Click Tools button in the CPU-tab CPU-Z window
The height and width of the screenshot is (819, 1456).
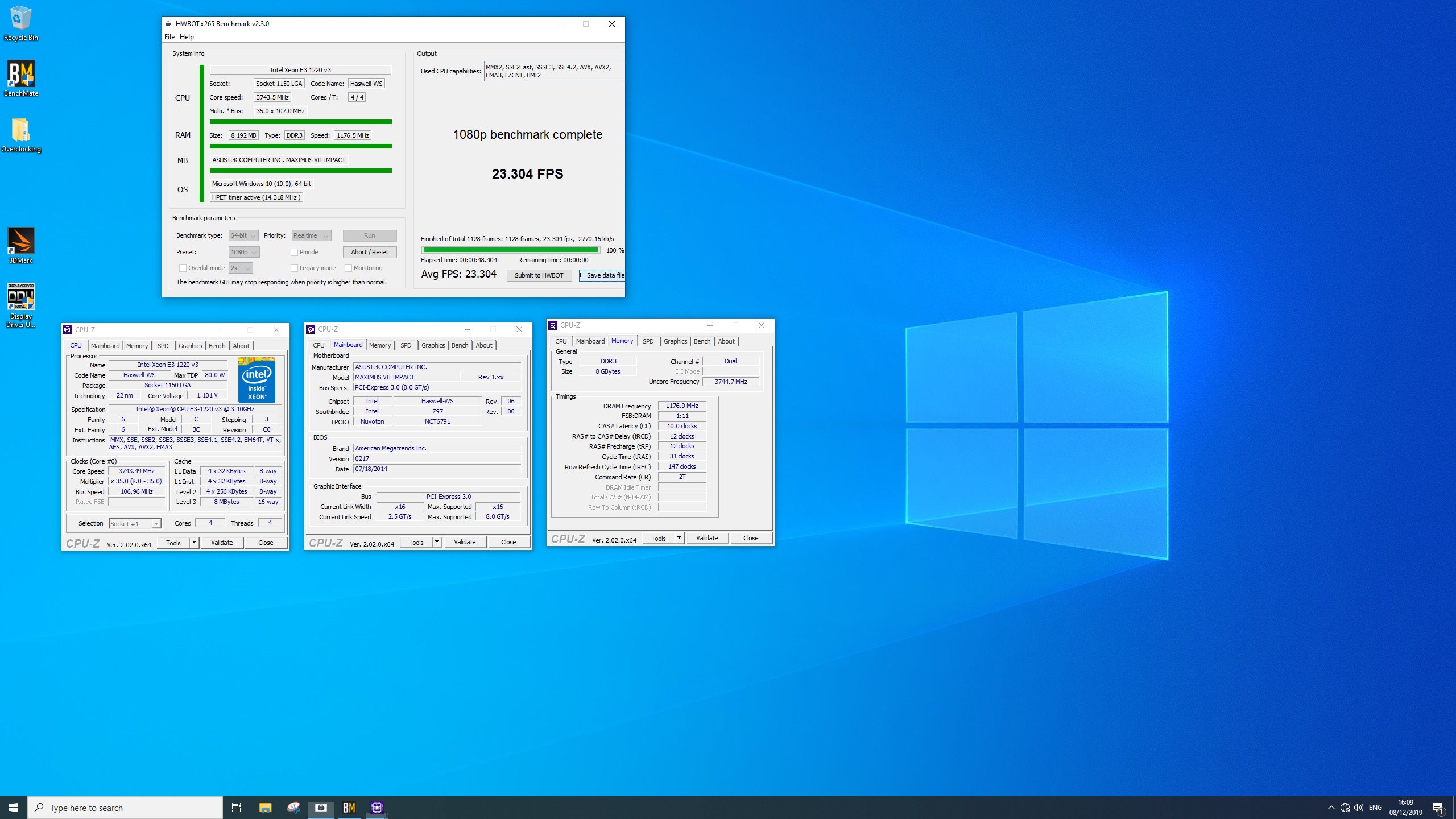pyautogui.click(x=173, y=543)
